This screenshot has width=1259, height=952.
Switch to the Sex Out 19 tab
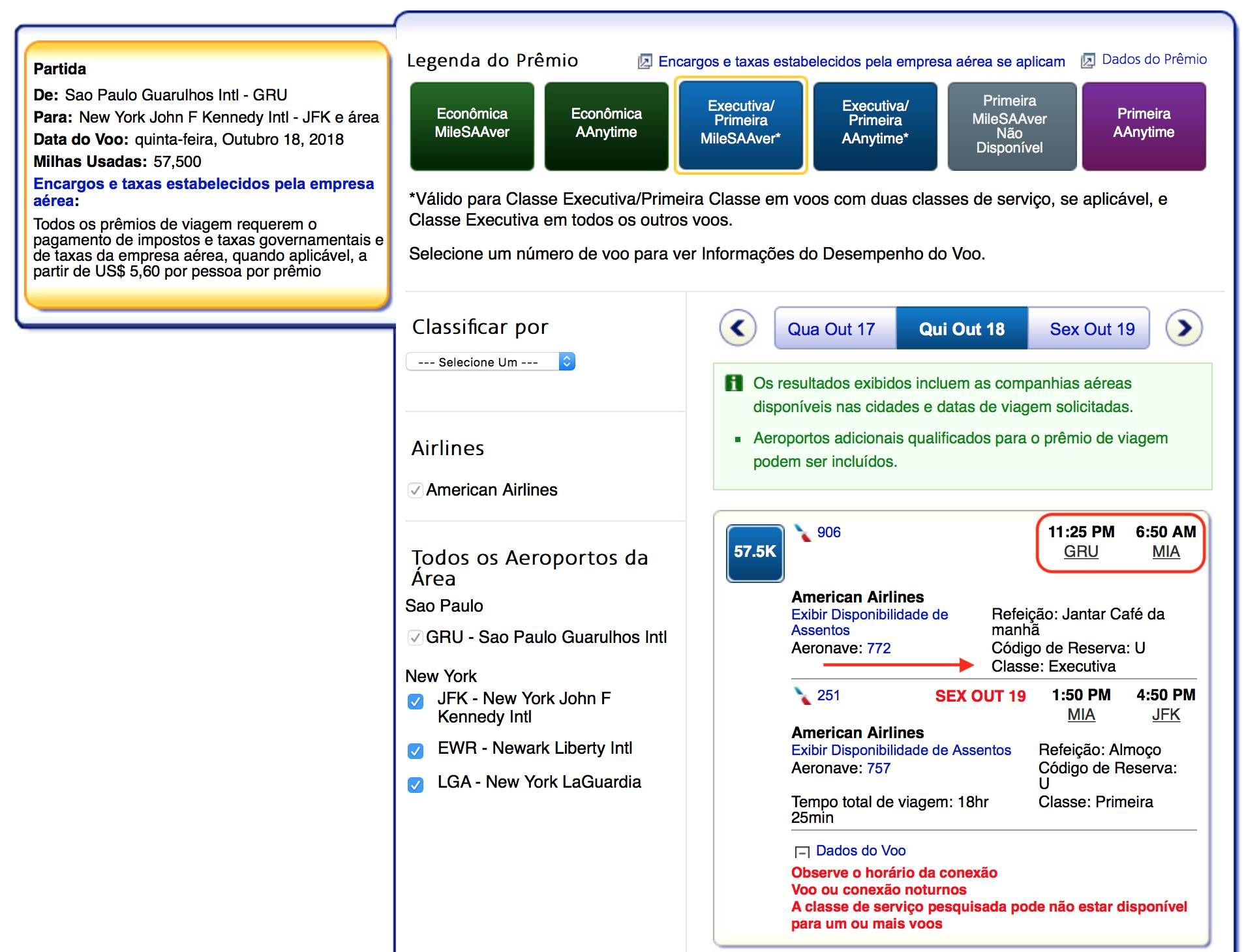click(1089, 329)
